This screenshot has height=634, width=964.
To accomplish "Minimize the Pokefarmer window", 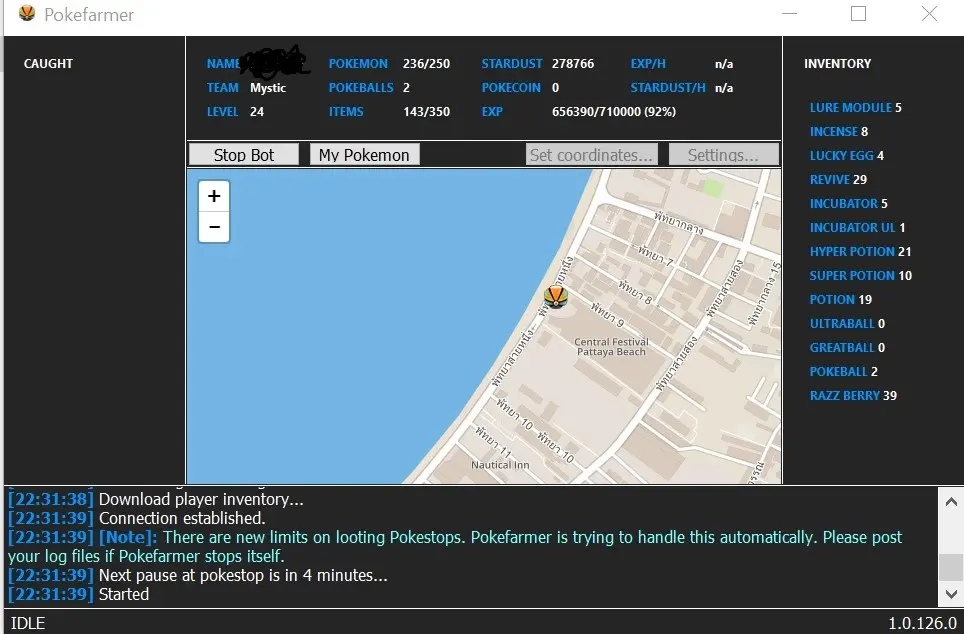I will pyautogui.click(x=789, y=14).
